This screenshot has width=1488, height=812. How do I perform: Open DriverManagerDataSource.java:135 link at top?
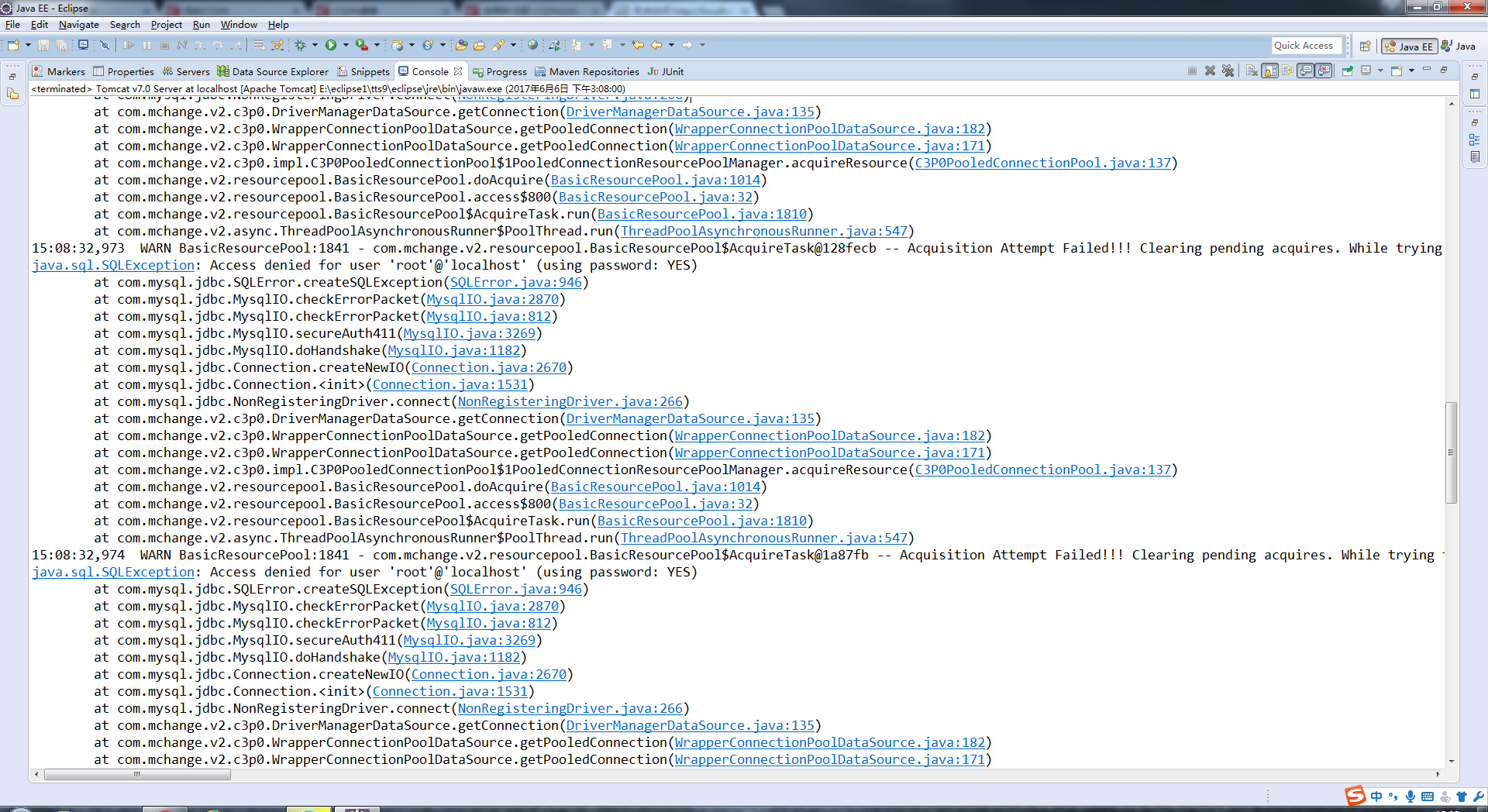[x=691, y=112]
